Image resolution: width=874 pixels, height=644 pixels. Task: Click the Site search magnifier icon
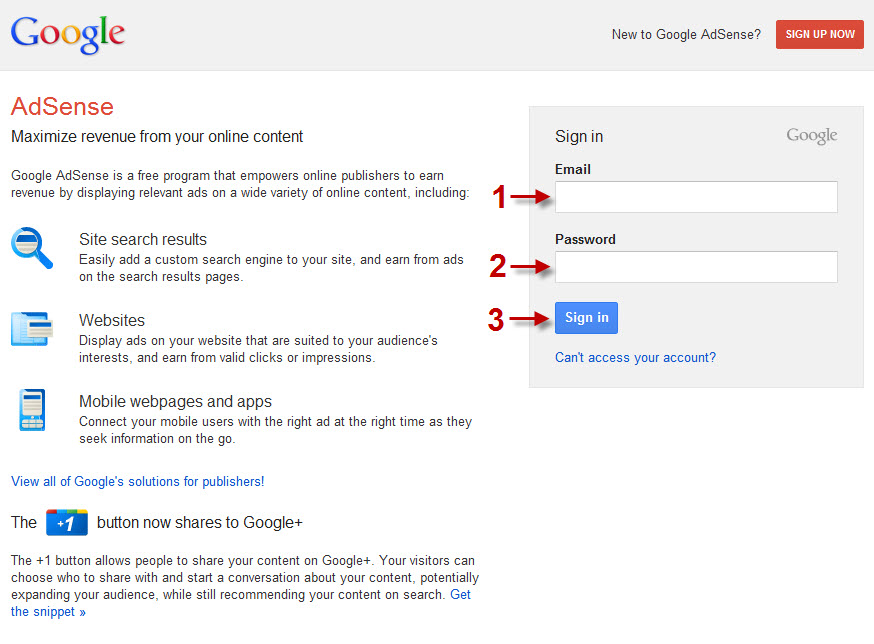click(x=32, y=248)
